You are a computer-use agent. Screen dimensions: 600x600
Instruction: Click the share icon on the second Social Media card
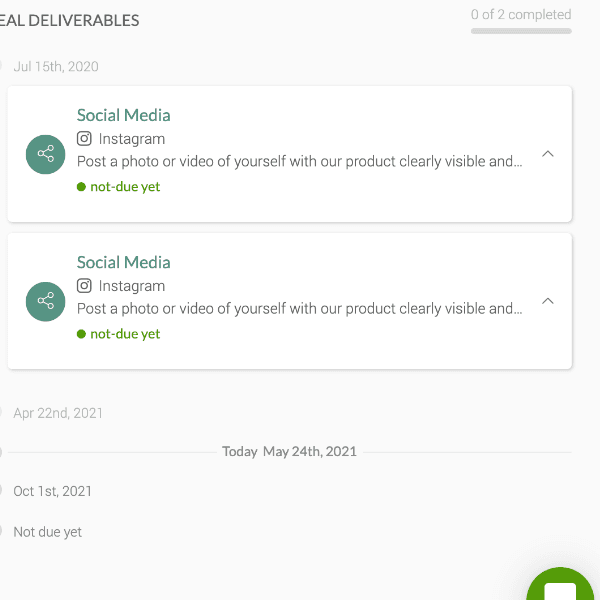click(x=46, y=301)
